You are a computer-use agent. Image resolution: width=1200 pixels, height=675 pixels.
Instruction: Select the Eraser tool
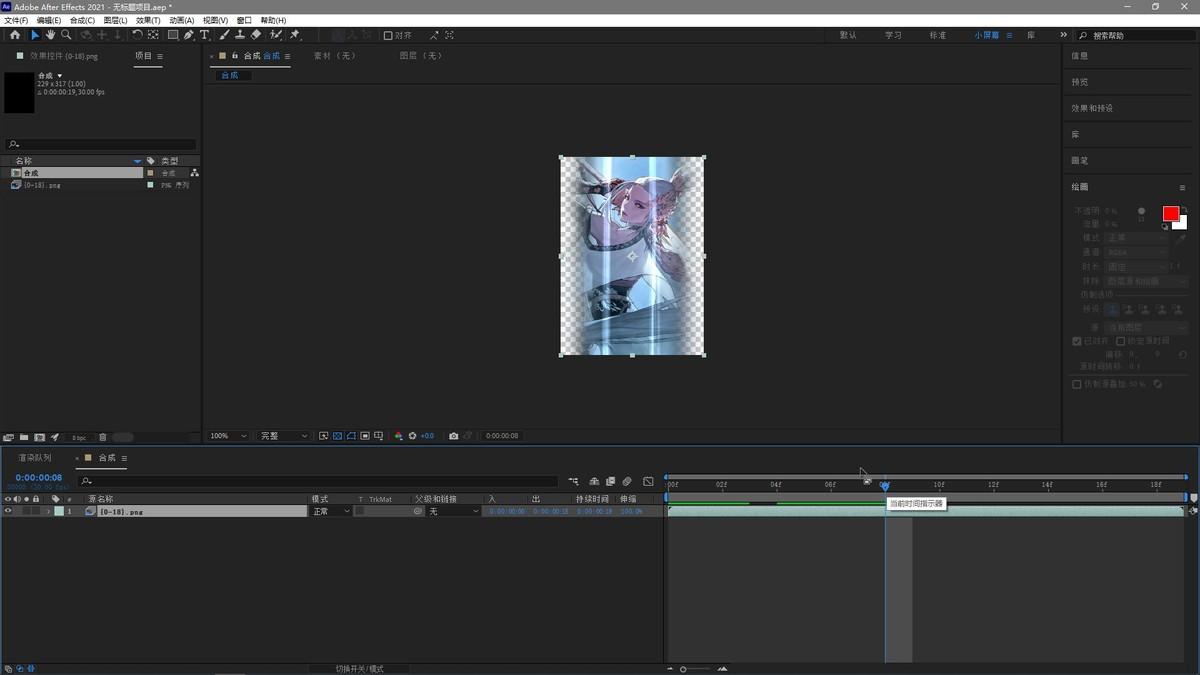pos(256,35)
